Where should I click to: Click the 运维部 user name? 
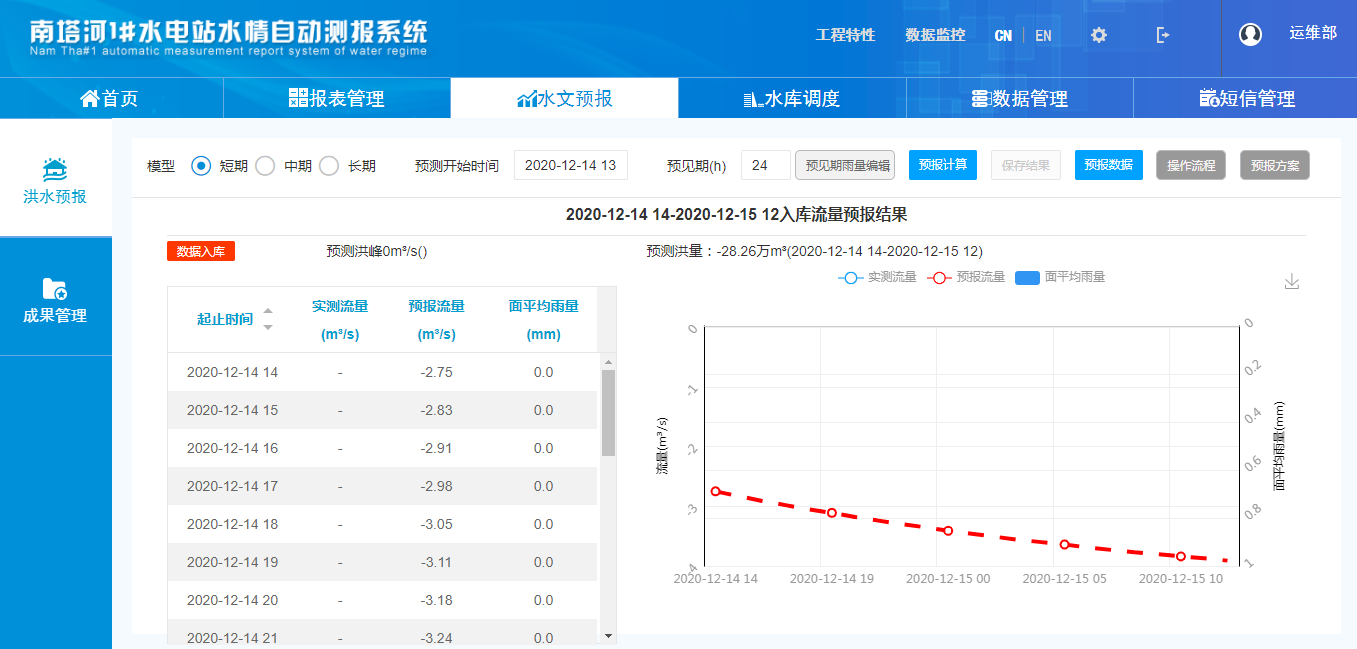[1312, 33]
